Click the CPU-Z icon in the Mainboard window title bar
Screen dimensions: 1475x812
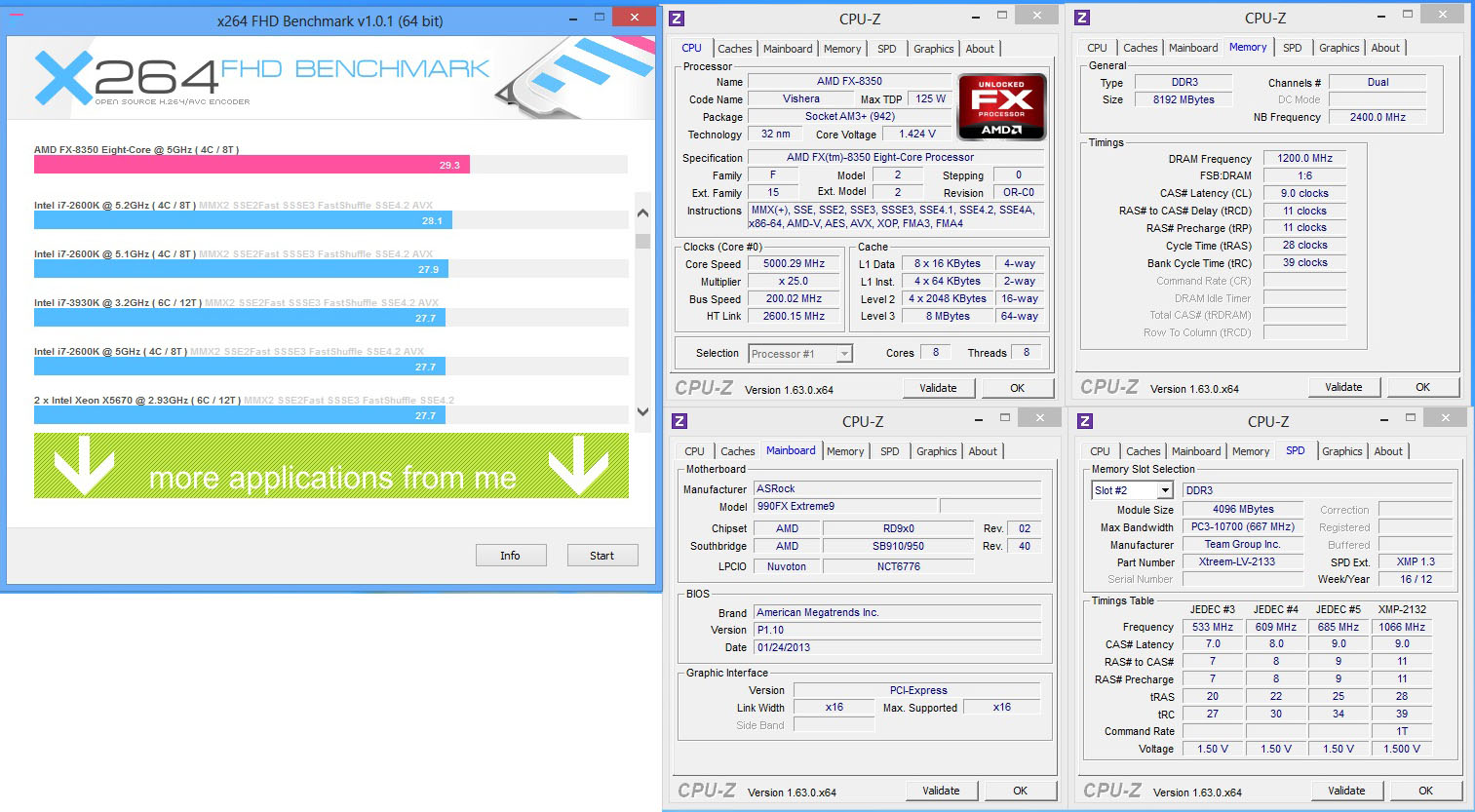679,421
